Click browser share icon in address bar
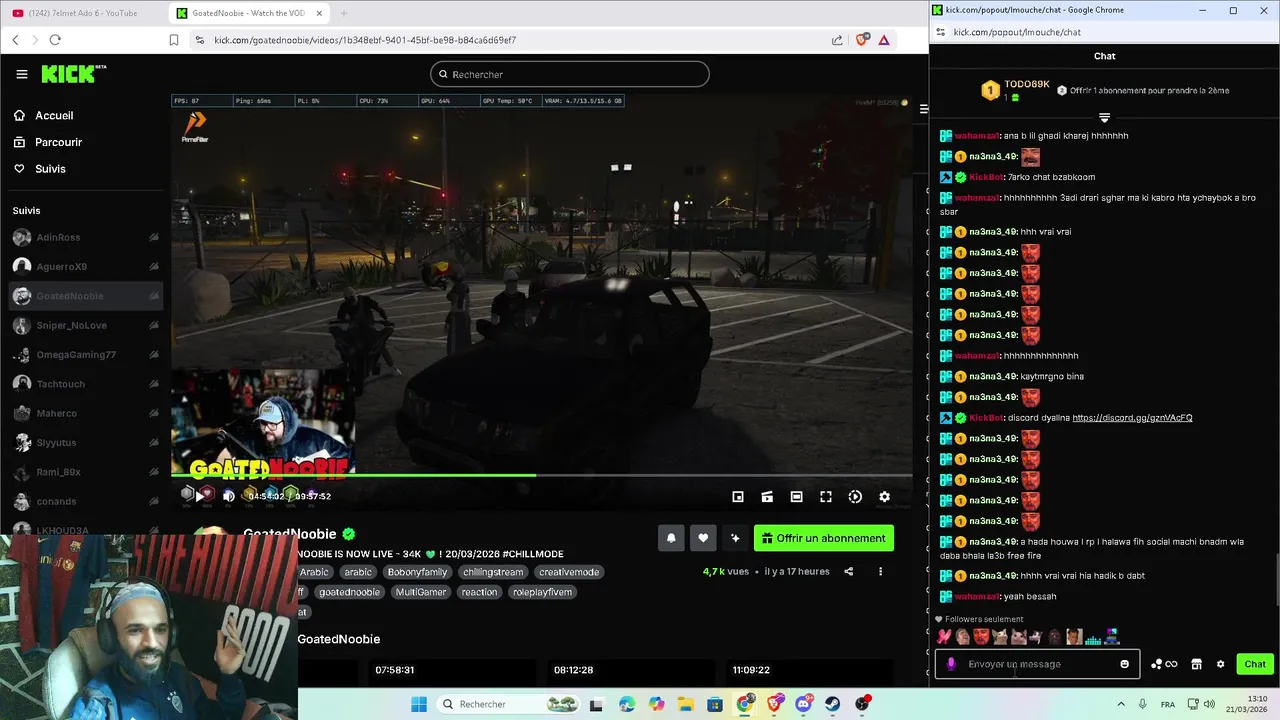 837,40
